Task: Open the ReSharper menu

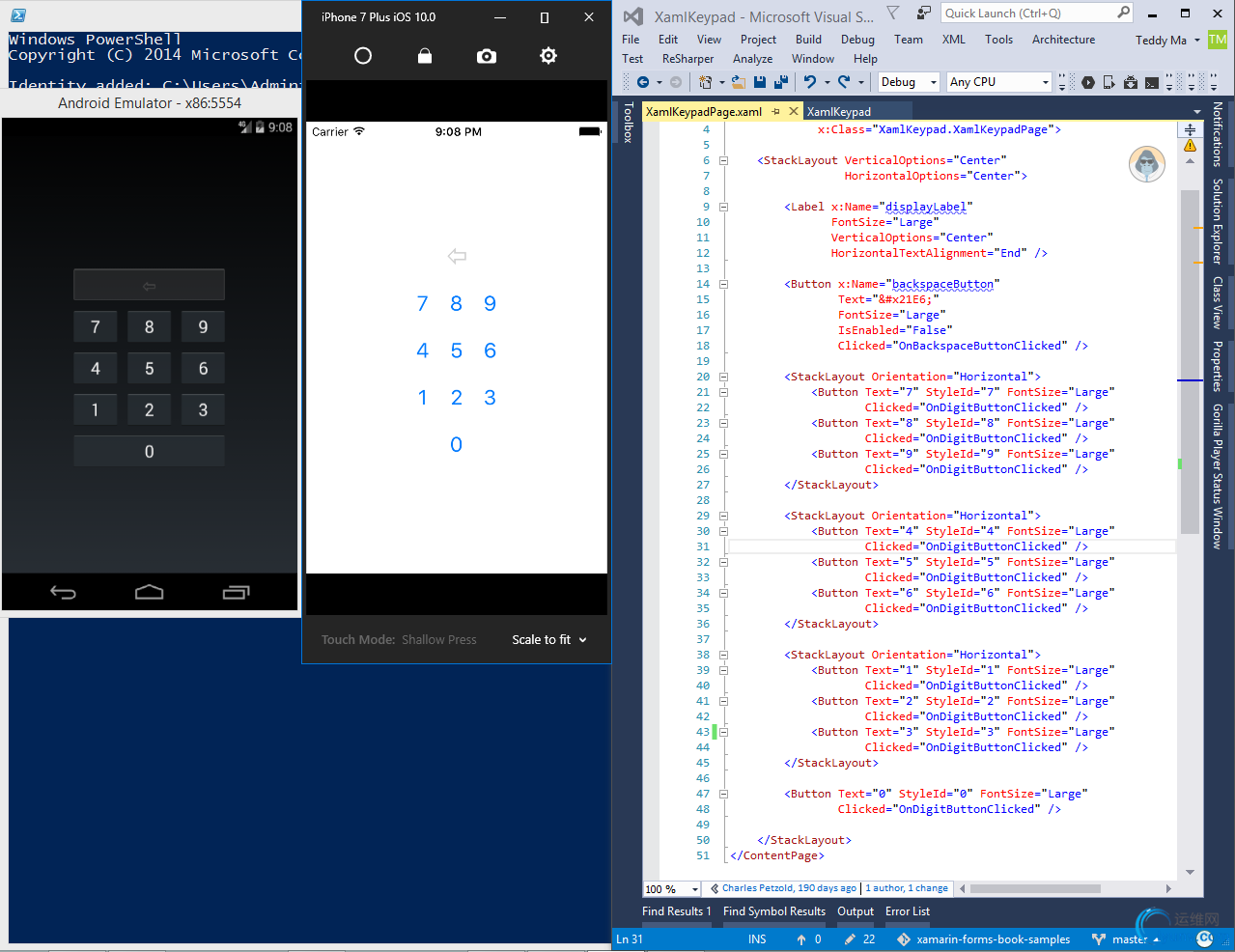Action: click(688, 59)
